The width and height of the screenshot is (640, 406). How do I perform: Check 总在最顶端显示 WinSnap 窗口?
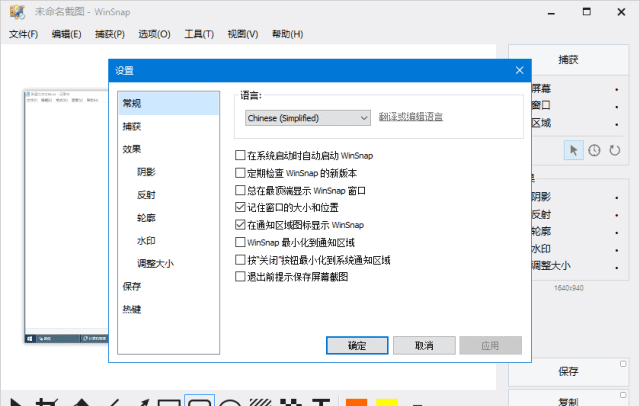point(240,190)
